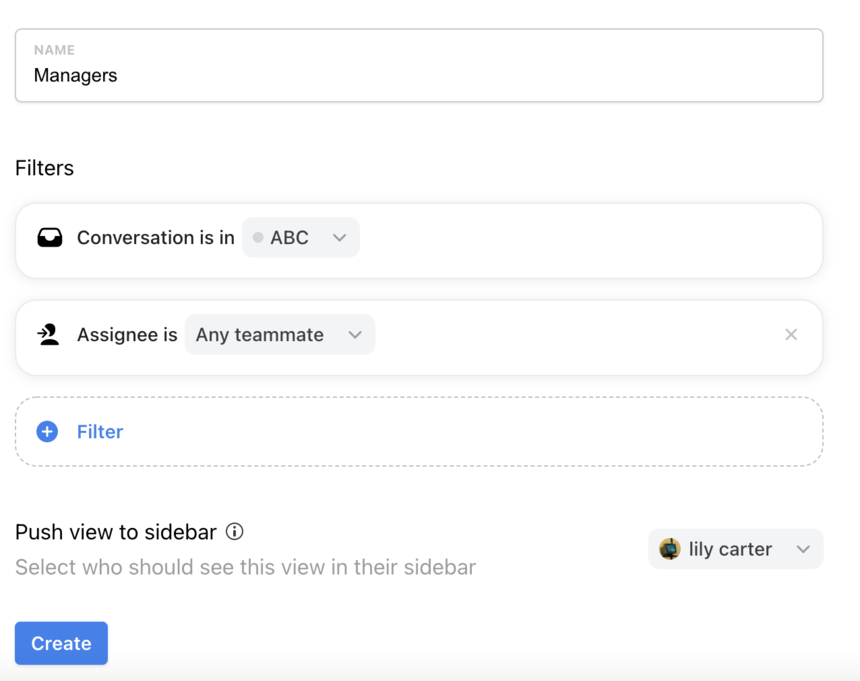
Task: Click the assignee person icon
Action: coord(49,334)
